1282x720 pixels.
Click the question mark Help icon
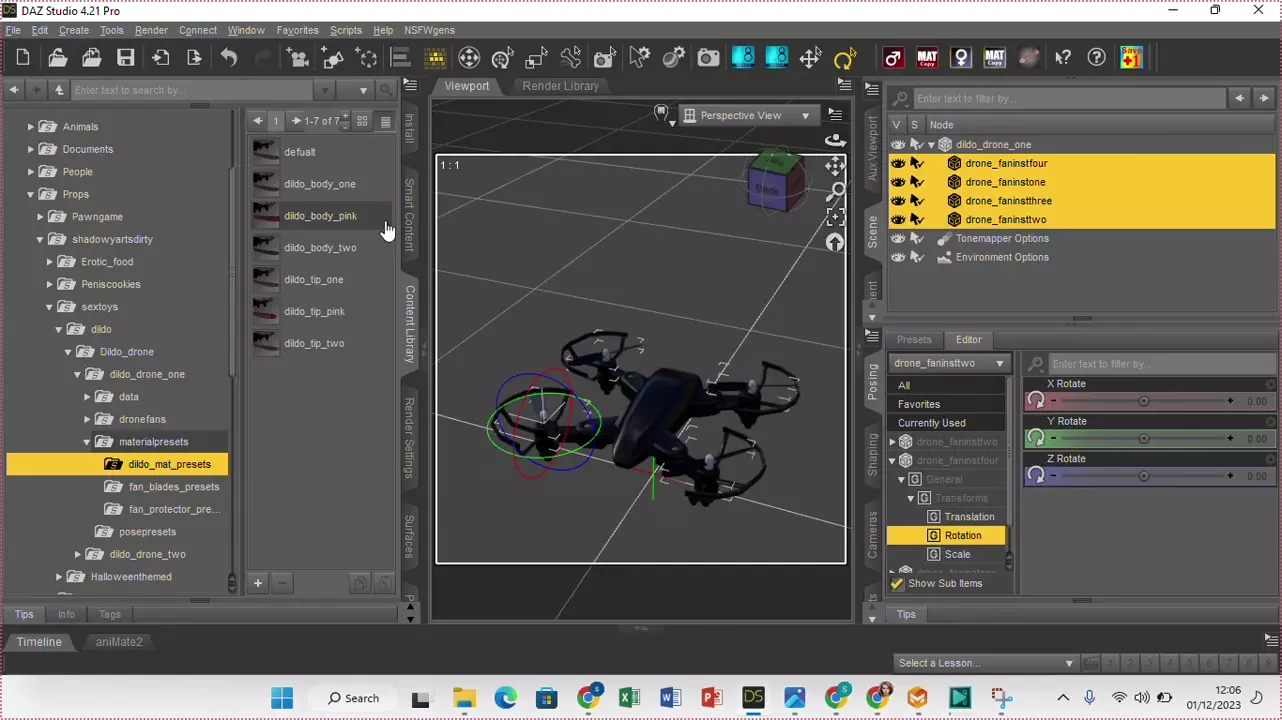[x=1097, y=58]
